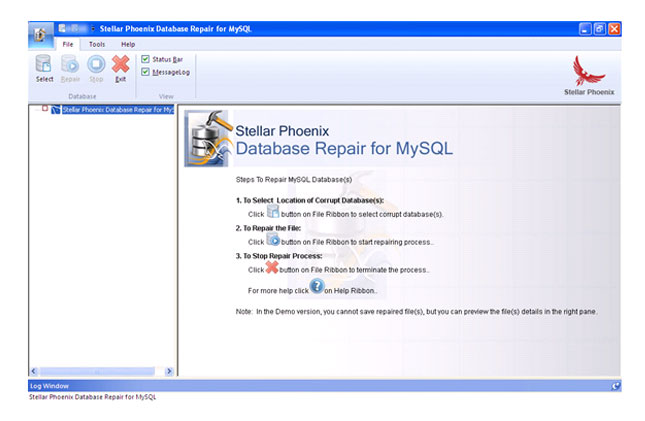Click the right arrow of tree scrollbar

click(x=169, y=371)
